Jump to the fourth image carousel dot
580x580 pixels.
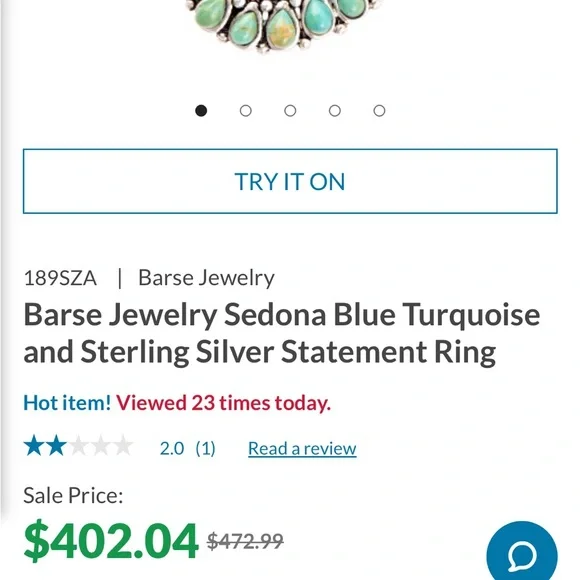(x=335, y=111)
